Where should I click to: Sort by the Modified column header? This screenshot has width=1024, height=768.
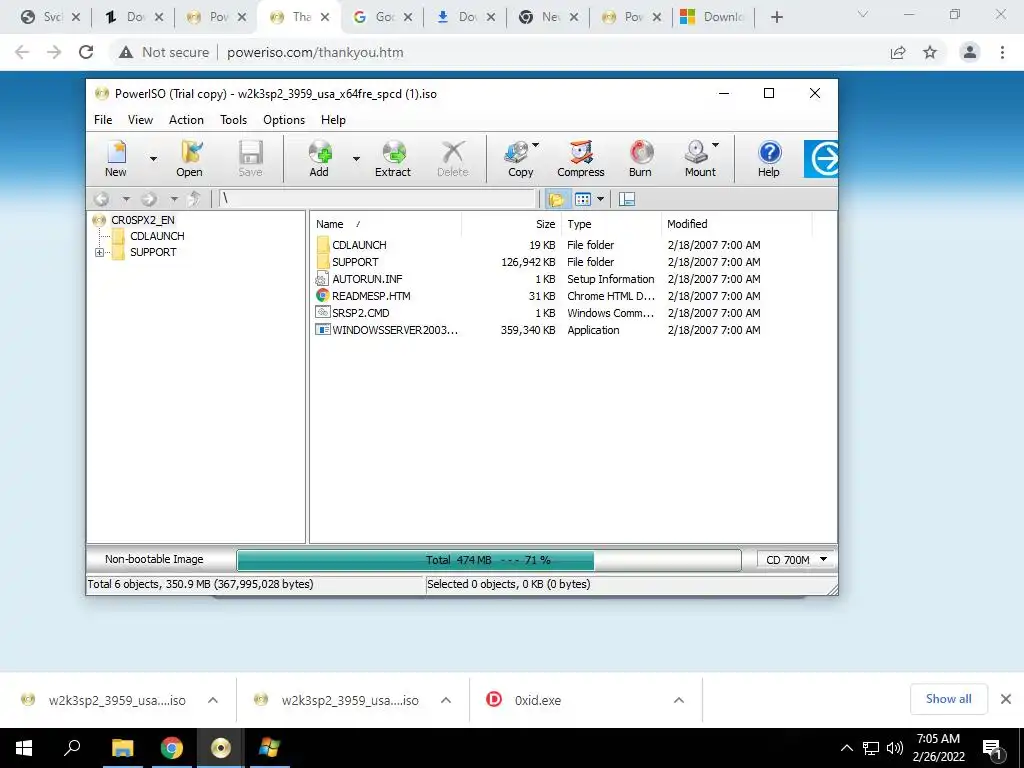pos(737,224)
